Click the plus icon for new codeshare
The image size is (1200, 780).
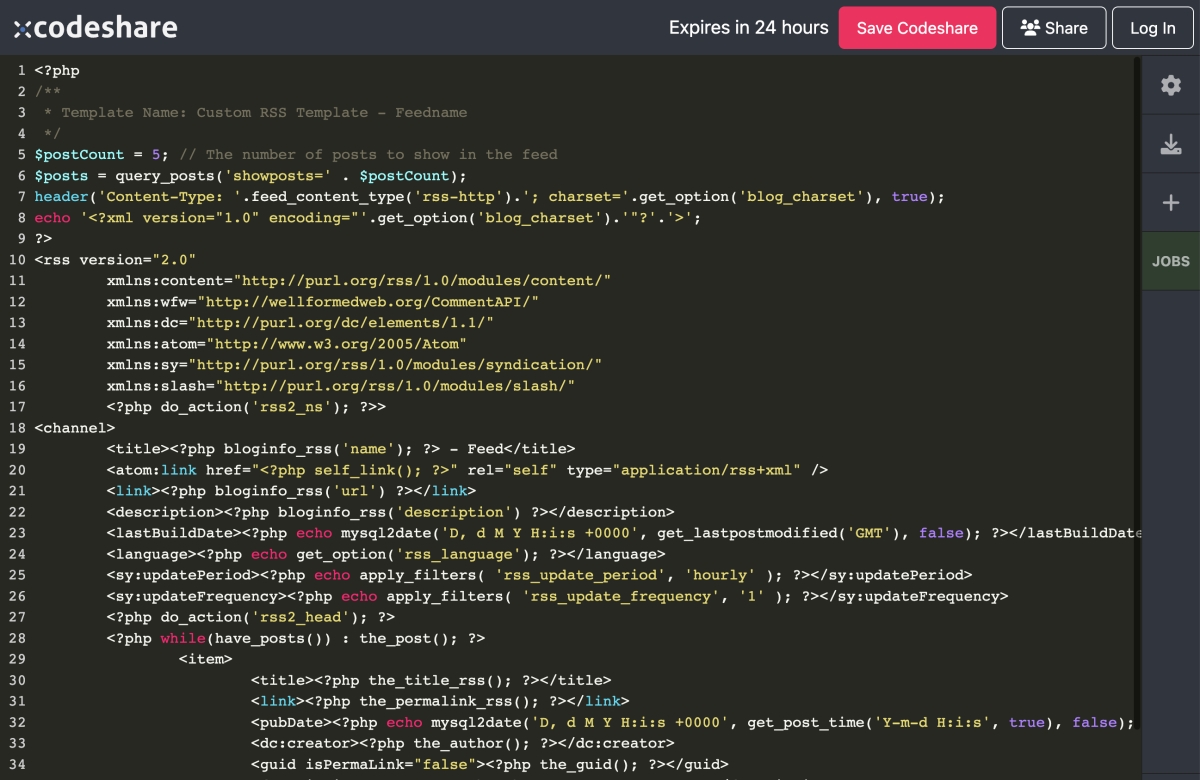coord(1170,203)
